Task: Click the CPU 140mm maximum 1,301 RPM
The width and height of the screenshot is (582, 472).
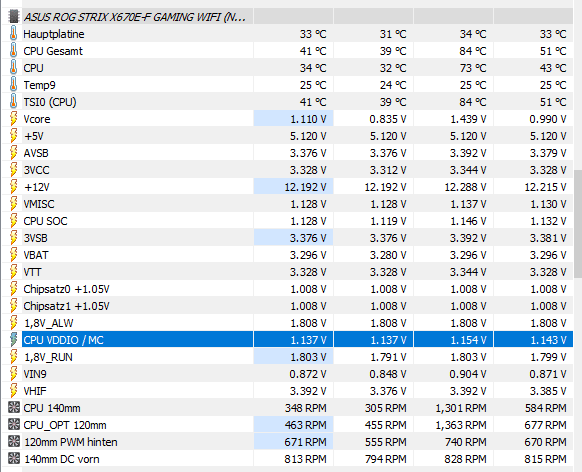Action: tap(461, 408)
